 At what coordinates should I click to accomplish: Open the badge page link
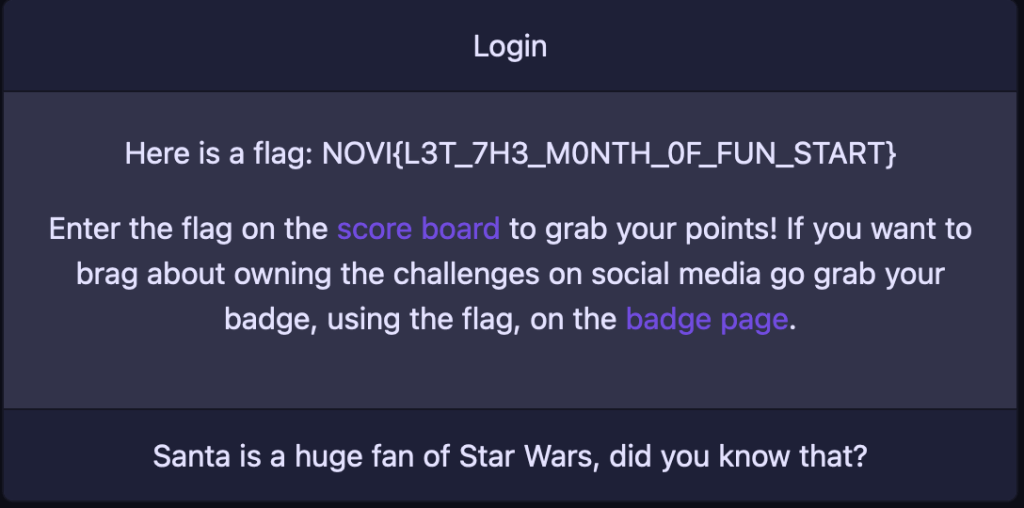(x=707, y=319)
